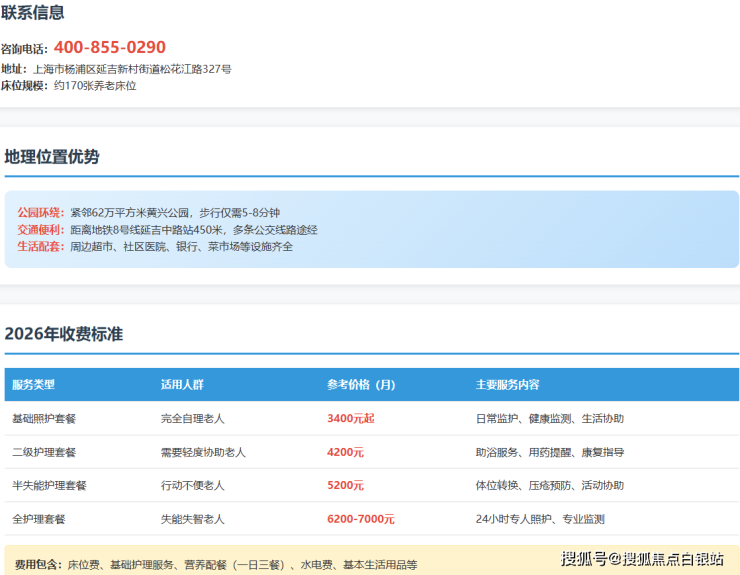Click the red 公园环绕 label
Screen dimensions: 740x575
(39, 213)
